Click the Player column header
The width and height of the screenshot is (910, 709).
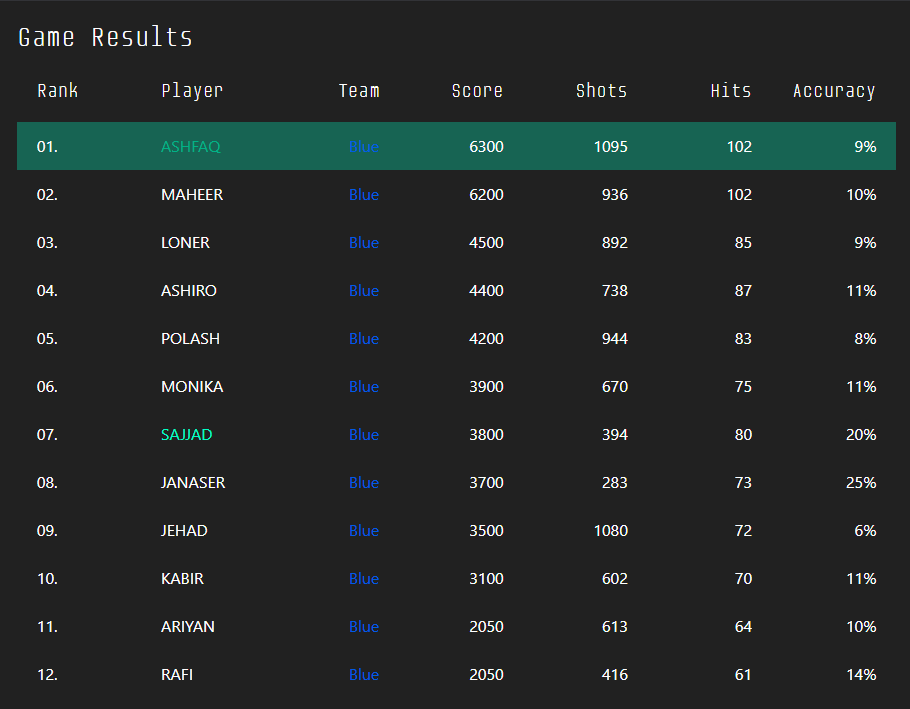(x=192, y=91)
